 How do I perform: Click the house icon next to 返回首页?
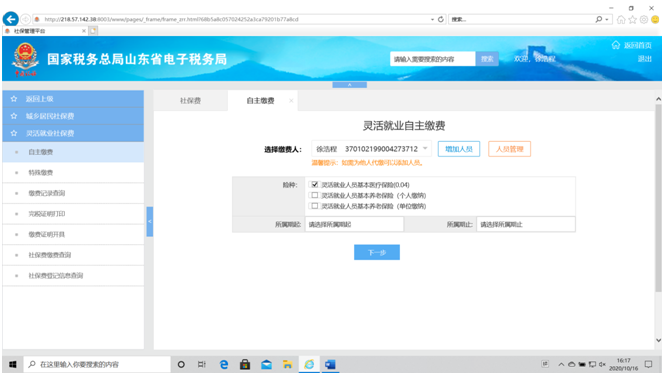[616, 45]
